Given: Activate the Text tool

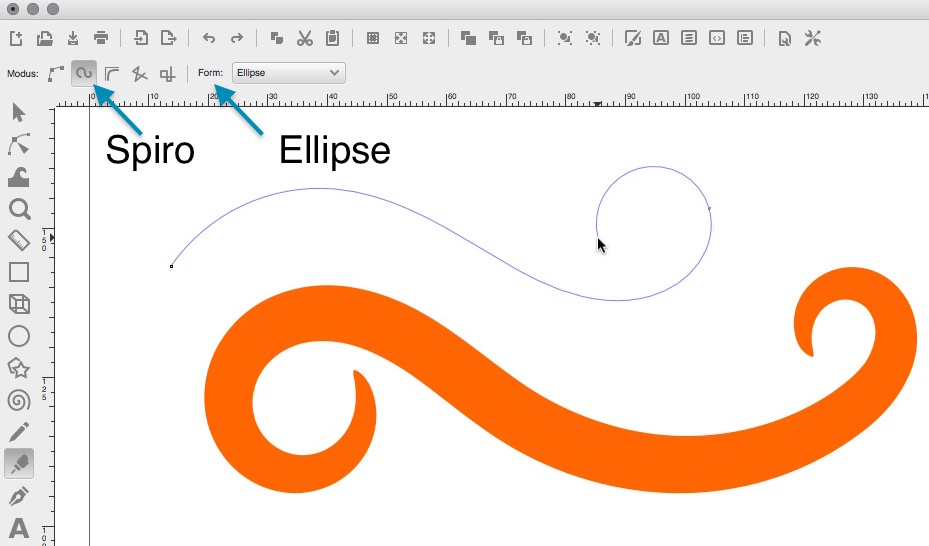Looking at the screenshot, I should [18, 528].
